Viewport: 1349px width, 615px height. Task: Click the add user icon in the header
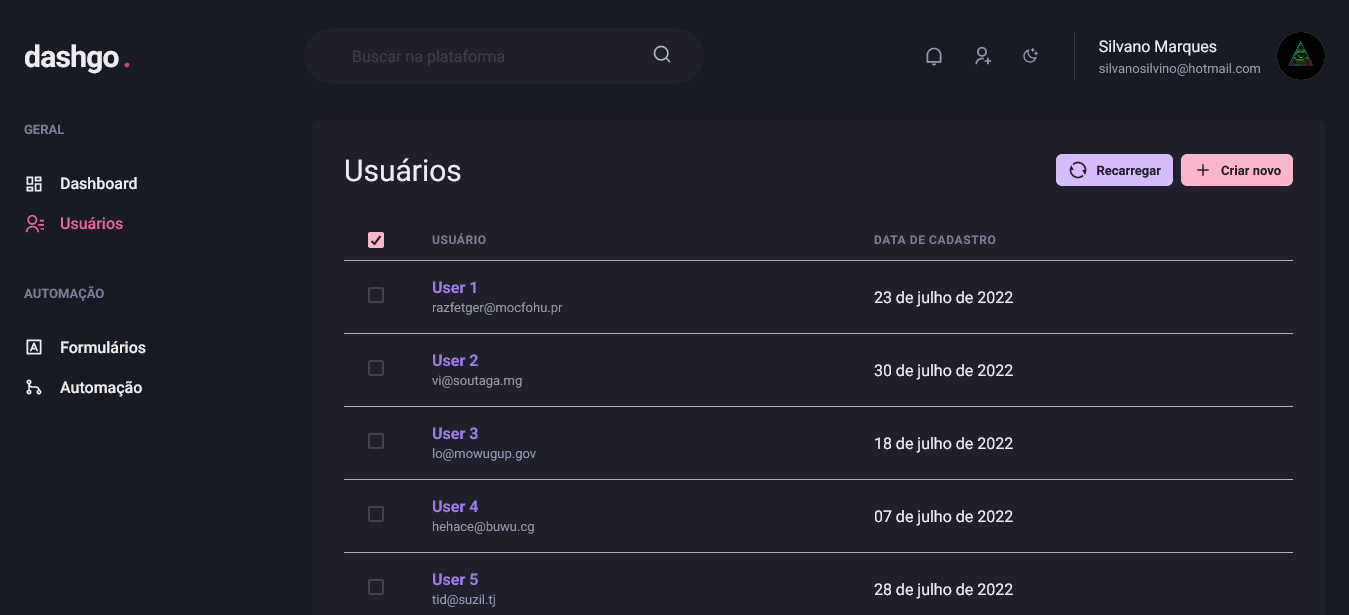(982, 56)
